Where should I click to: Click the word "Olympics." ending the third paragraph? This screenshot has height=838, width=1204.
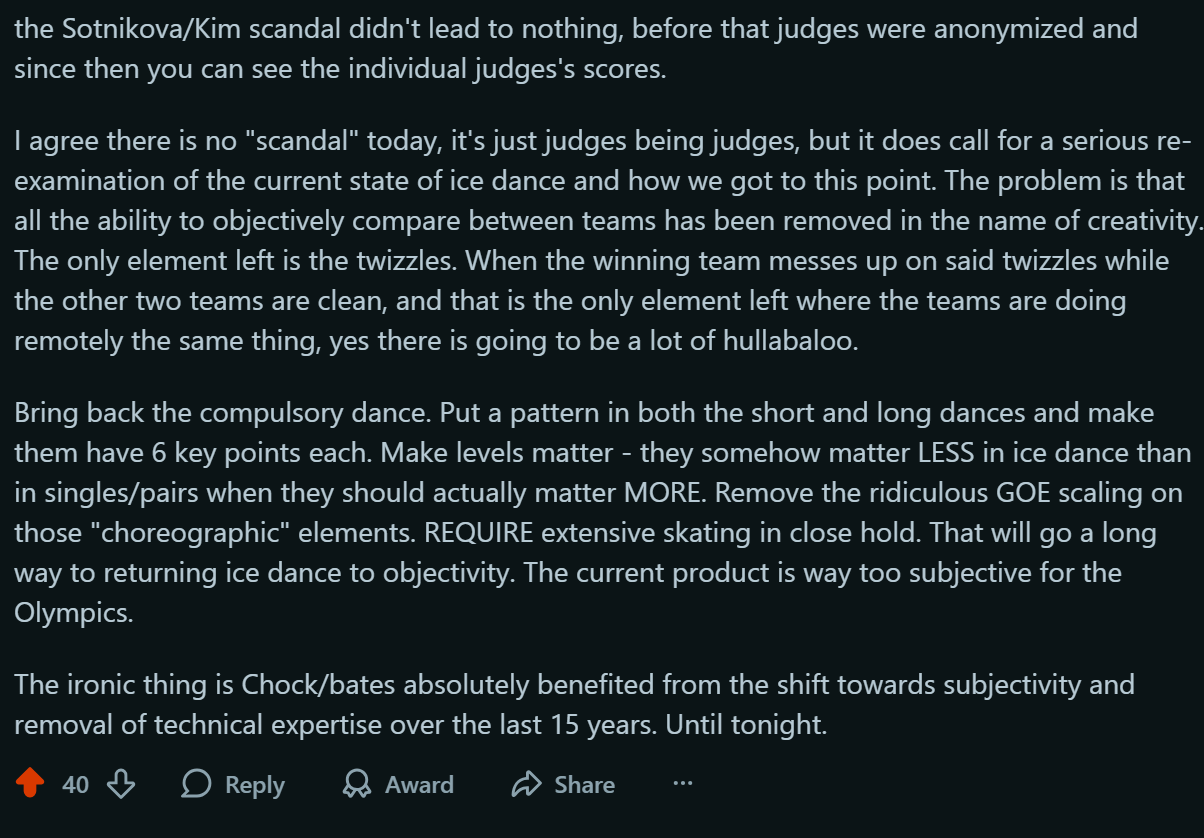(73, 613)
